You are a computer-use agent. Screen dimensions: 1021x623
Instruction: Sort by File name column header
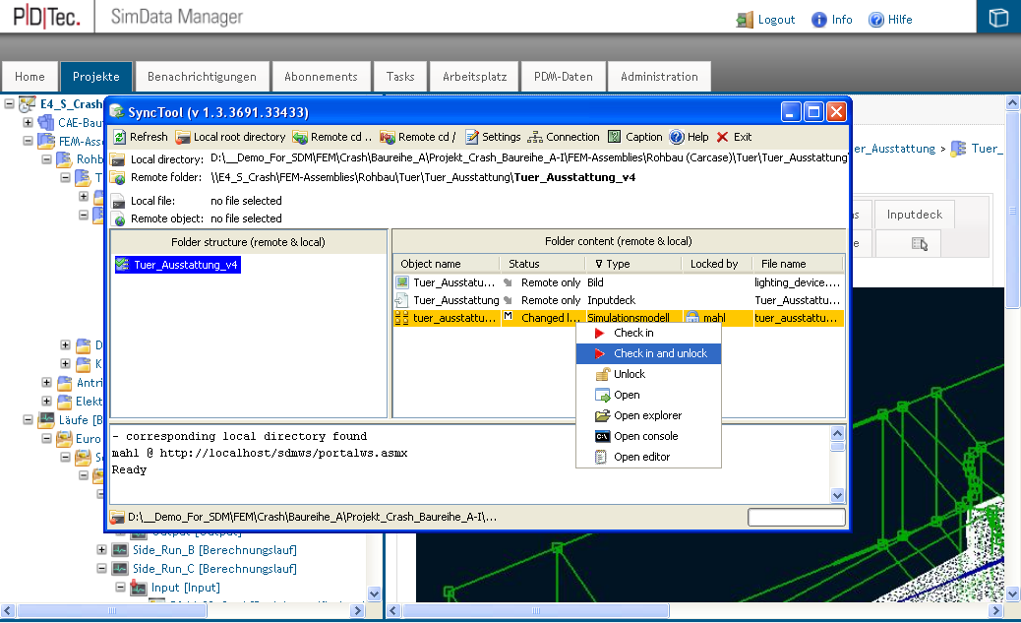coord(798,264)
